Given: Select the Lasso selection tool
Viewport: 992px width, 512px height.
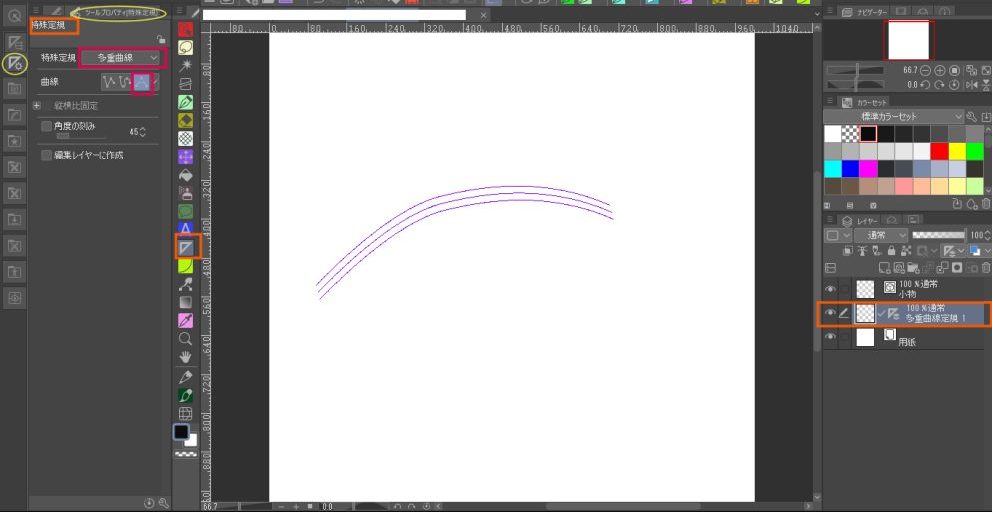Looking at the screenshot, I should pyautogui.click(x=185, y=47).
